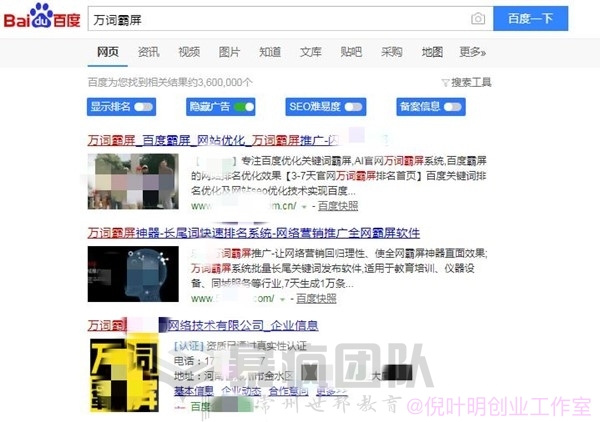Switch on the 备案信息 toggle

pos(452,107)
